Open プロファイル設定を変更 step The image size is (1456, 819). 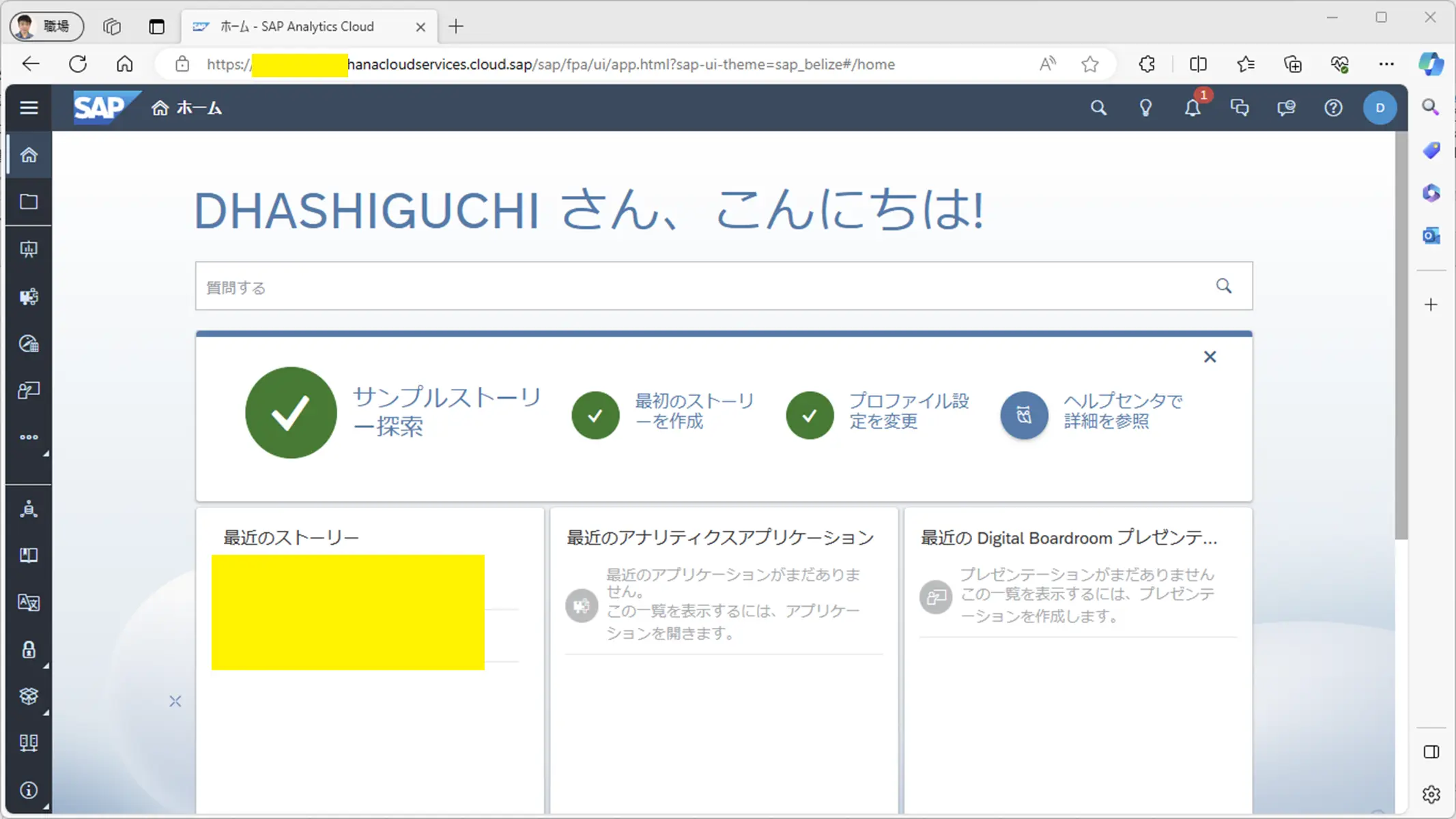909,411
